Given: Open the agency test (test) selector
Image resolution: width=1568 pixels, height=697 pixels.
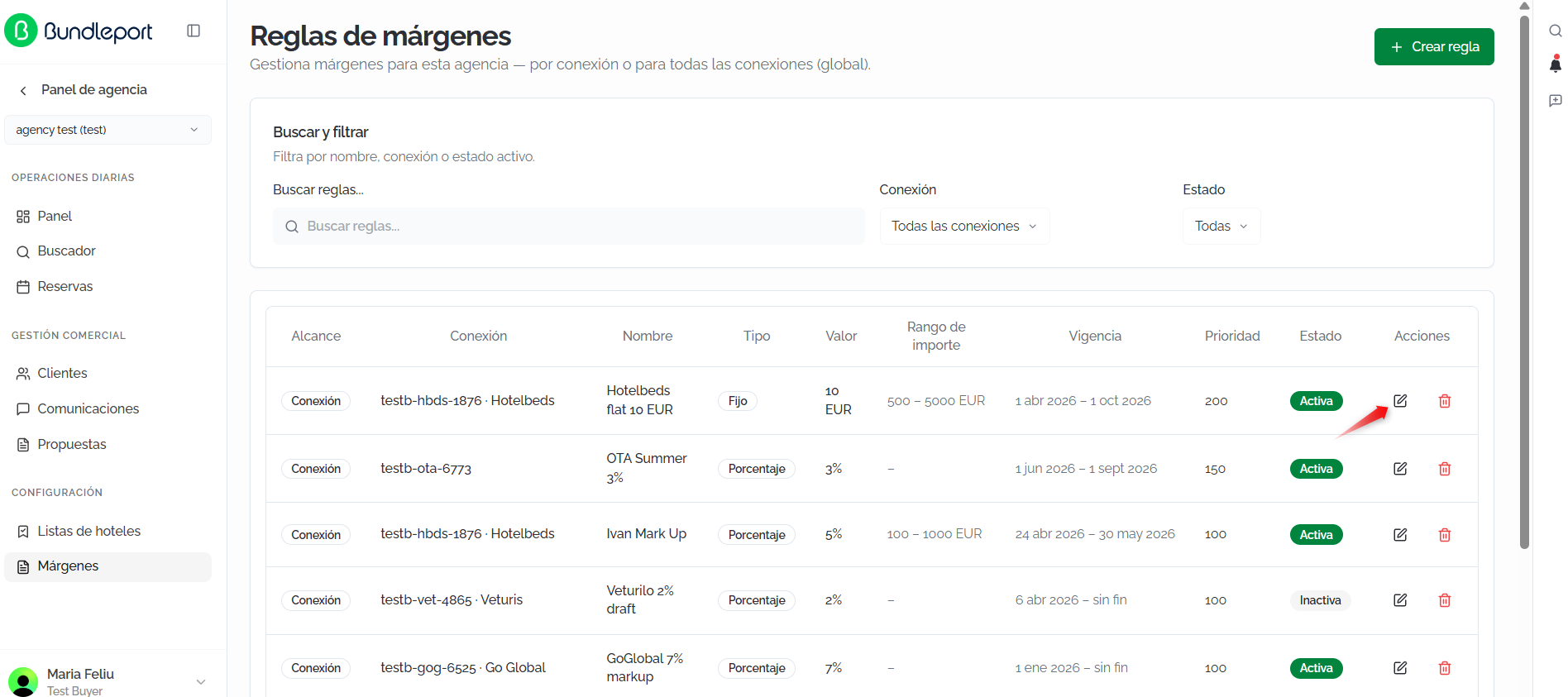Looking at the screenshot, I should [108, 130].
